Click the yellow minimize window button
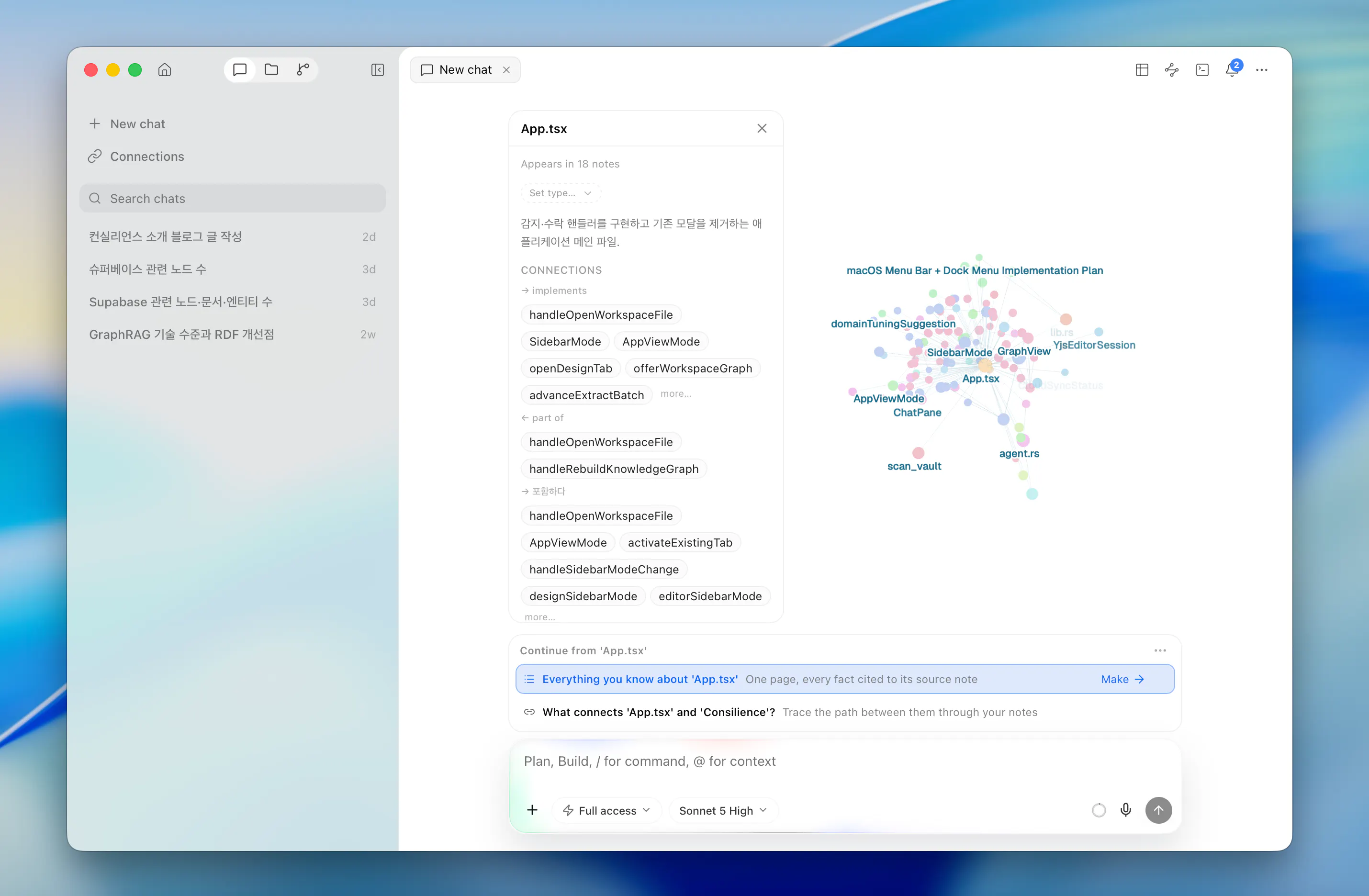This screenshot has height=896, width=1369. [x=113, y=69]
